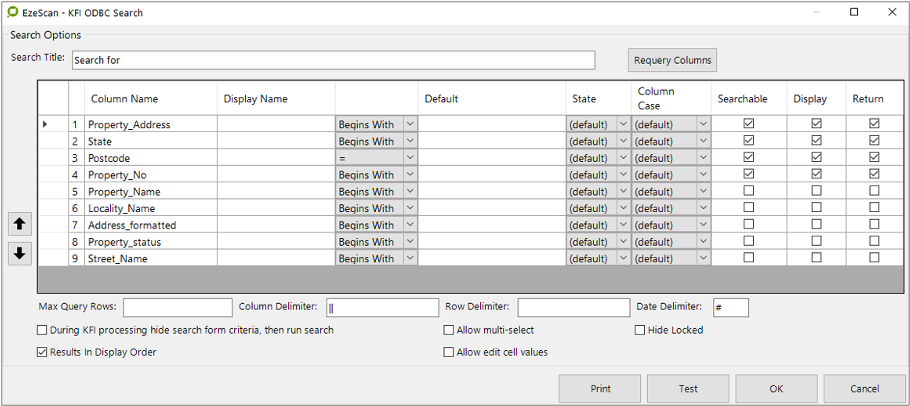
Task: Open operator dropdown for Postcode row
Action: coord(408,158)
